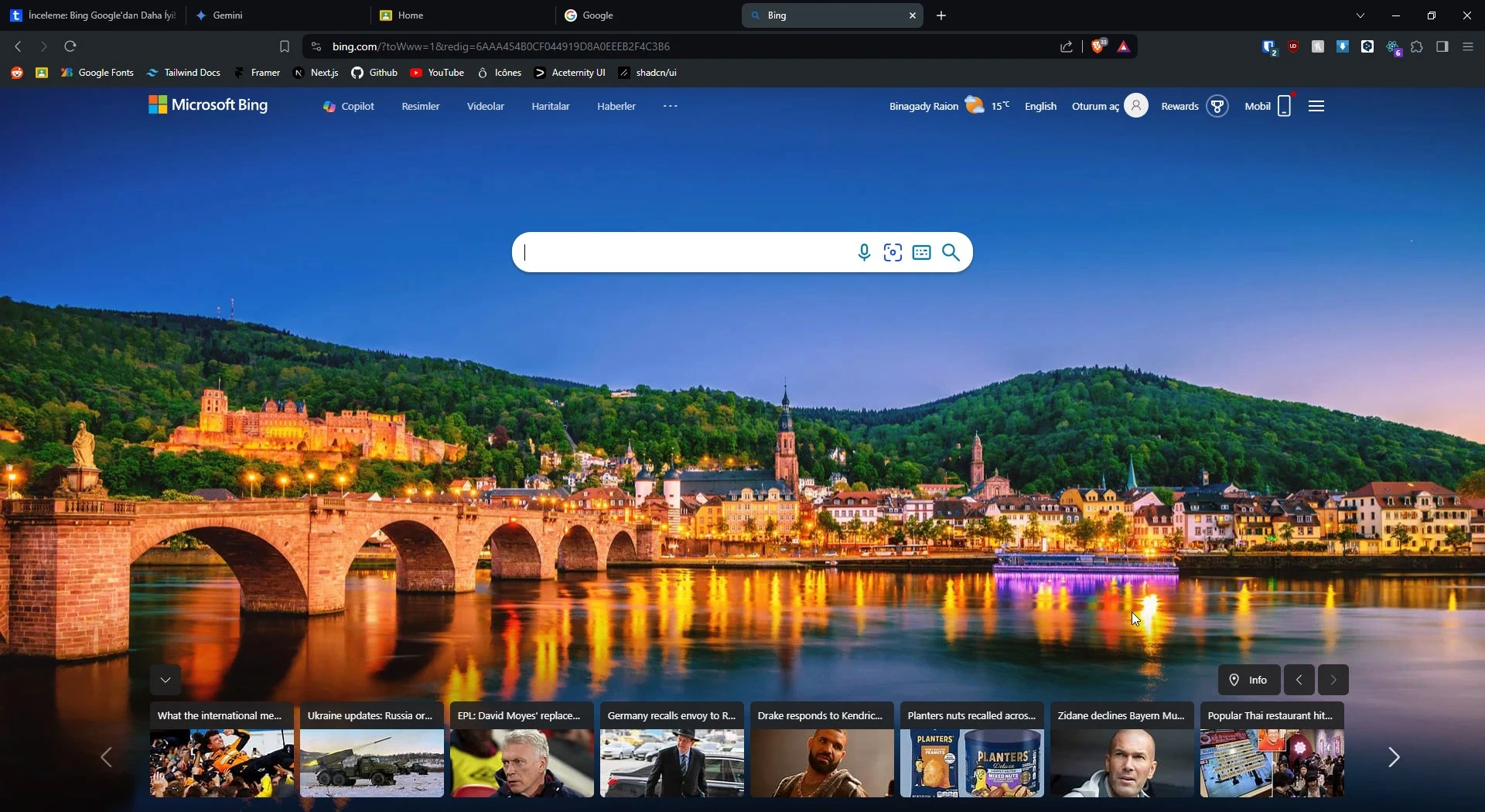Image resolution: width=1485 pixels, height=812 pixels.
Task: Open the Bing hamburger settings menu
Action: pos(1317,107)
